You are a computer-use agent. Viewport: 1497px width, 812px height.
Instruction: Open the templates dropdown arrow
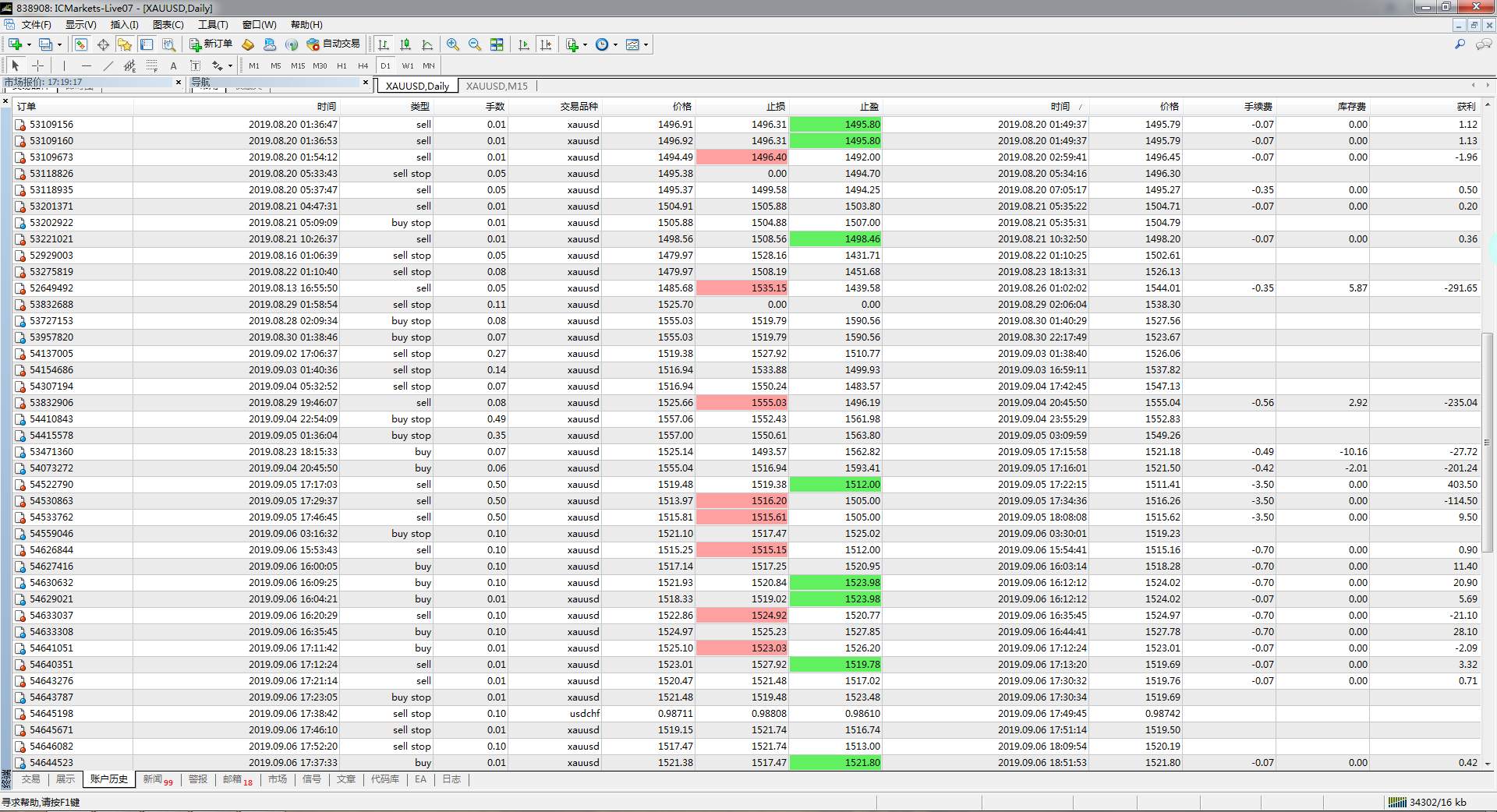(x=646, y=45)
